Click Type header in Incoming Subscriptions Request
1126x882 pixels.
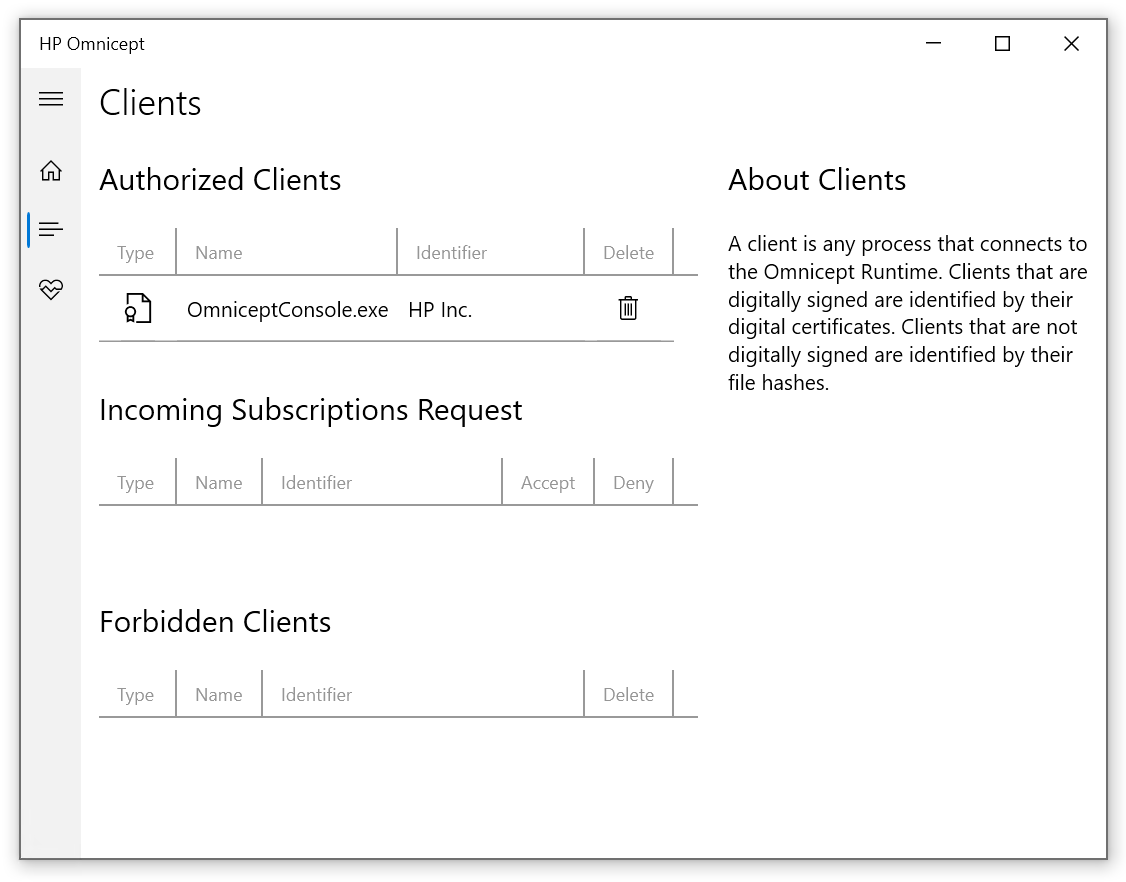tap(136, 483)
